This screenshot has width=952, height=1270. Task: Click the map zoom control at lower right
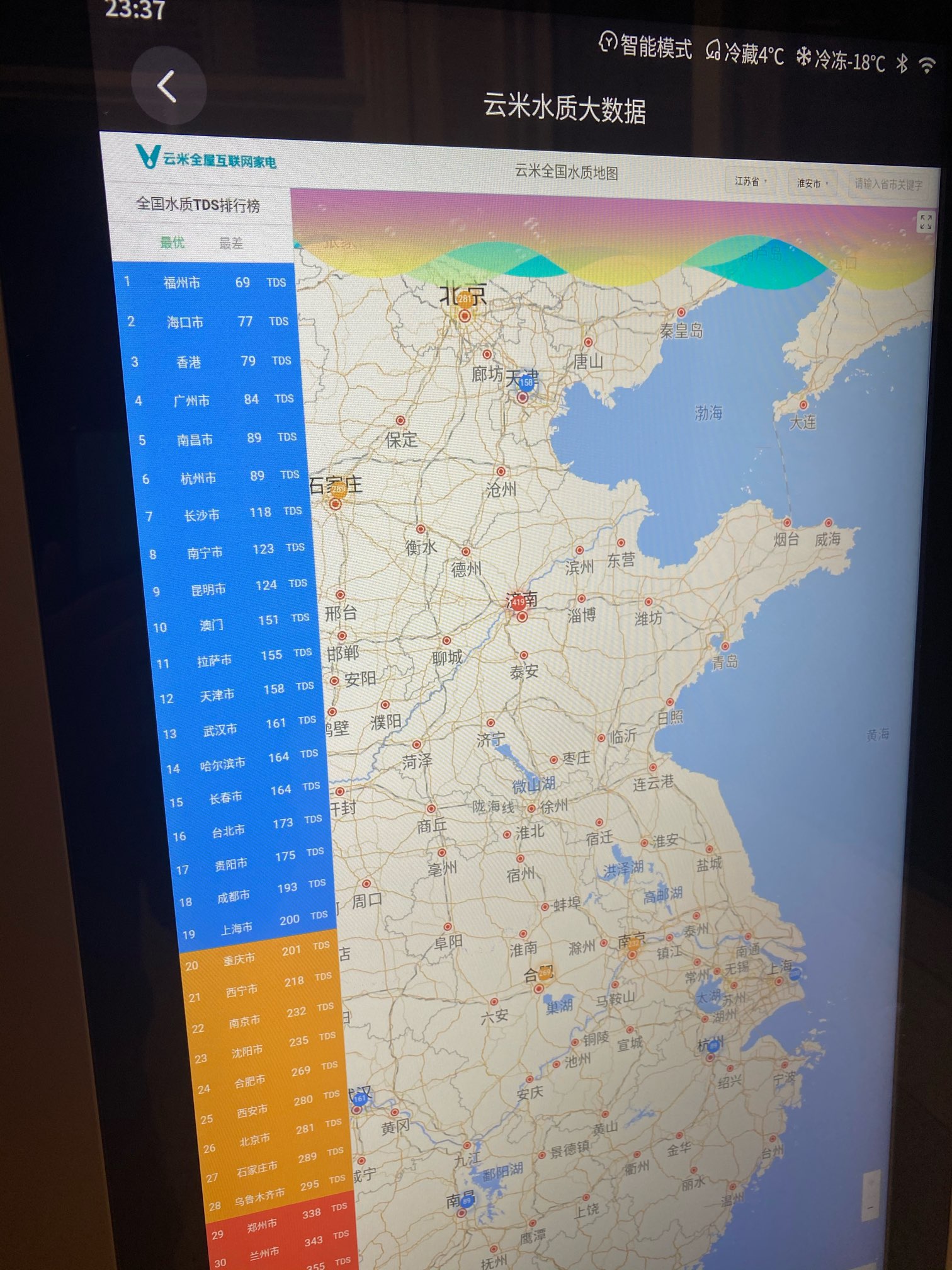pyautogui.click(x=870, y=1194)
